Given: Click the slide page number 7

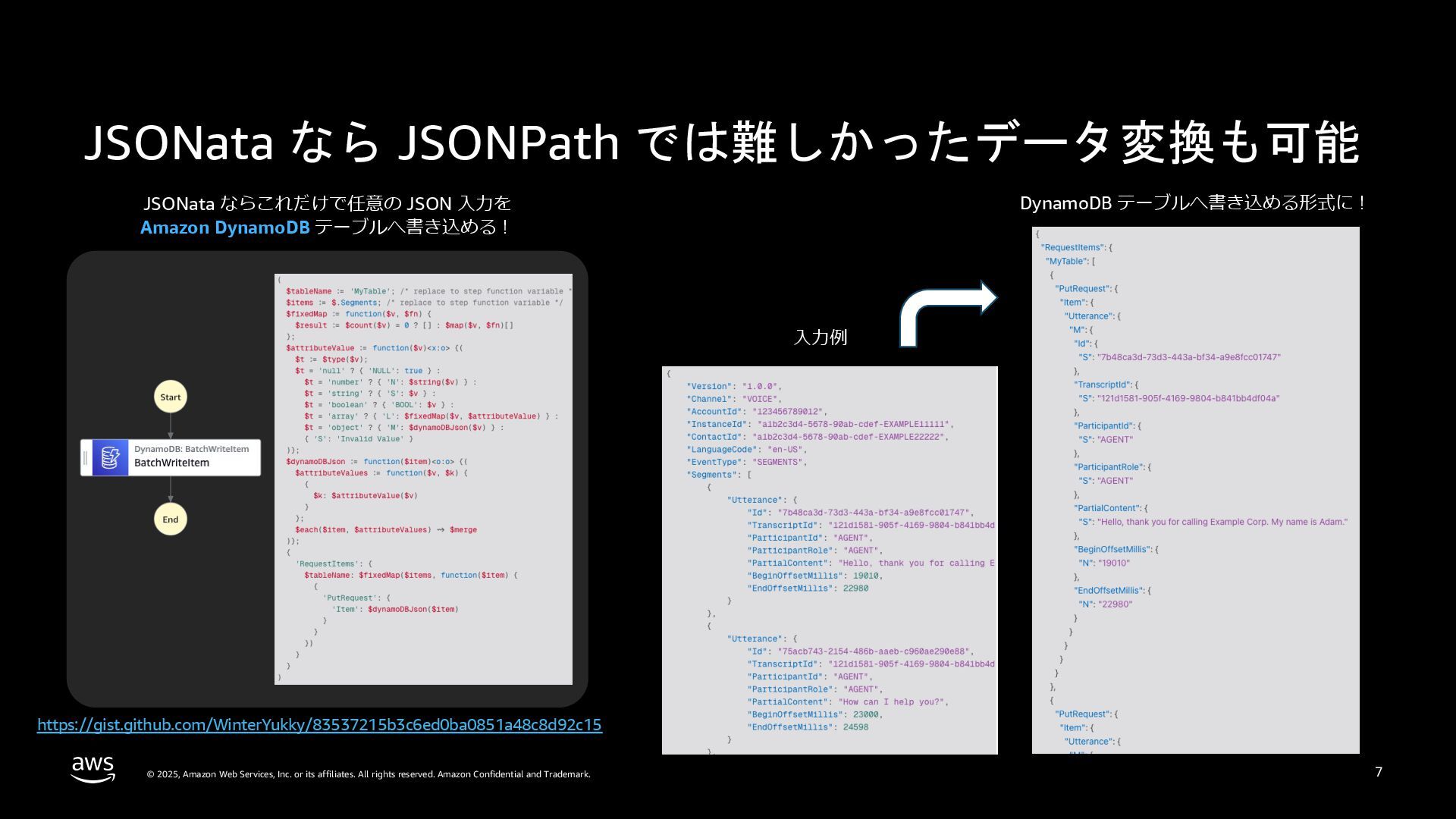Looking at the screenshot, I should (x=1379, y=772).
